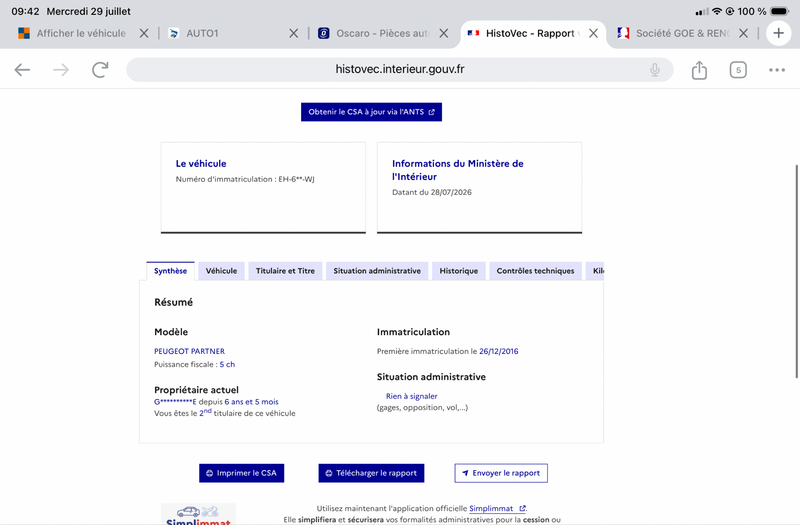Open Informations du Ministère de l'Intérieur card
This screenshot has width=800, height=525.
480,187
